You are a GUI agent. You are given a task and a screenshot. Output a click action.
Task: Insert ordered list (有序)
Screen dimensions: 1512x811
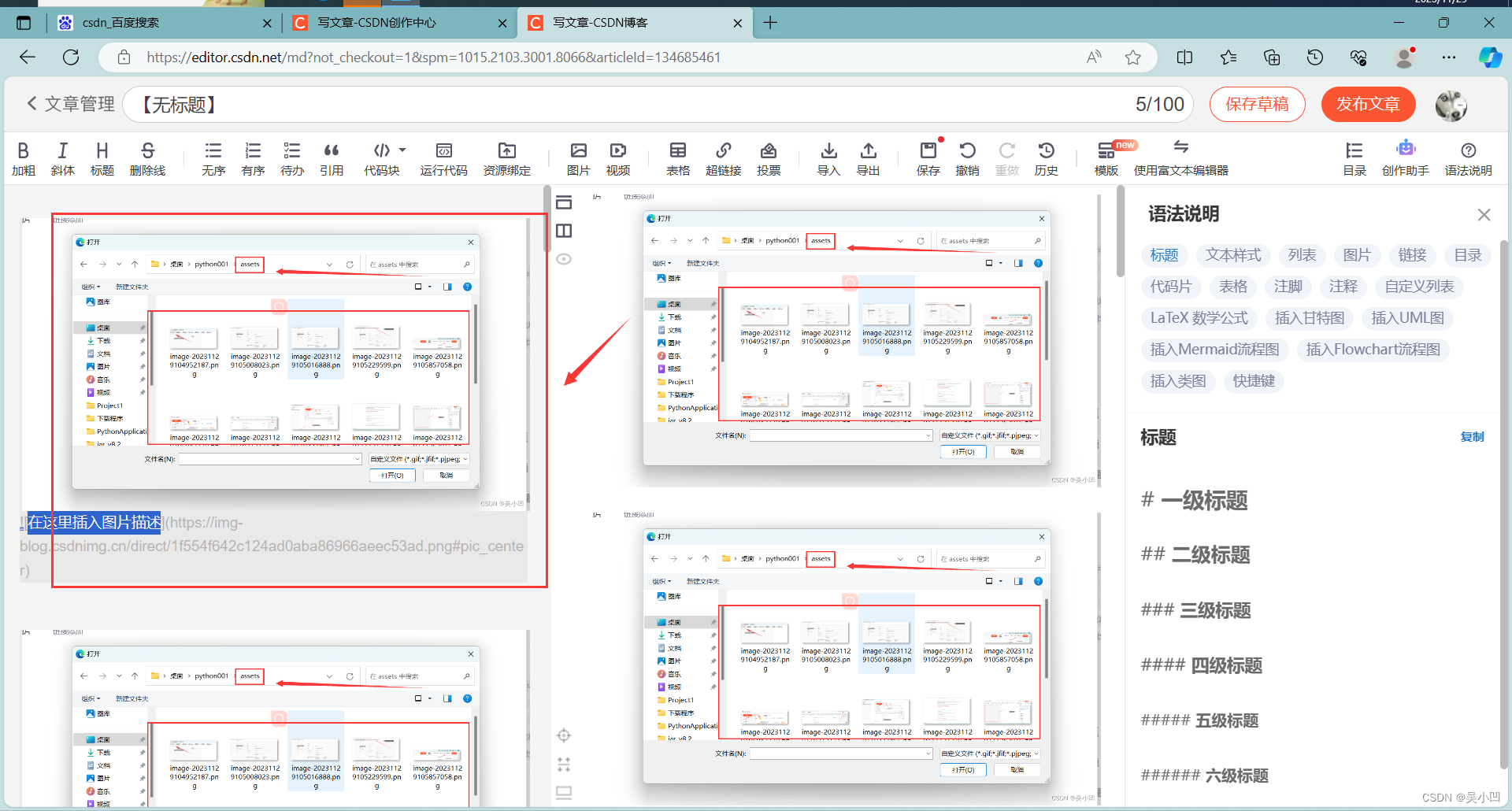point(253,158)
